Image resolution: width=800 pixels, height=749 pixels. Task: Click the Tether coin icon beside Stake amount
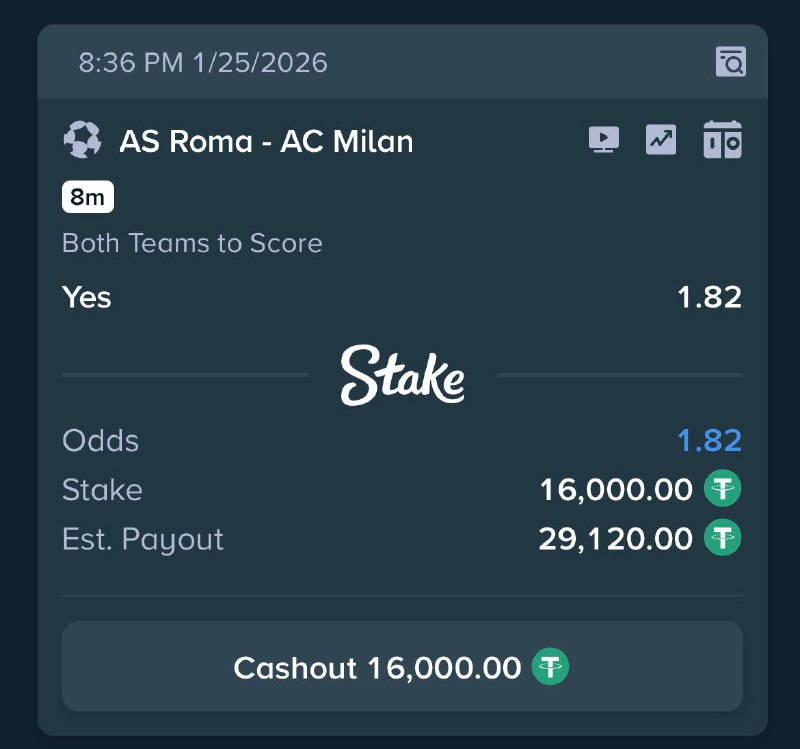[x=724, y=490]
